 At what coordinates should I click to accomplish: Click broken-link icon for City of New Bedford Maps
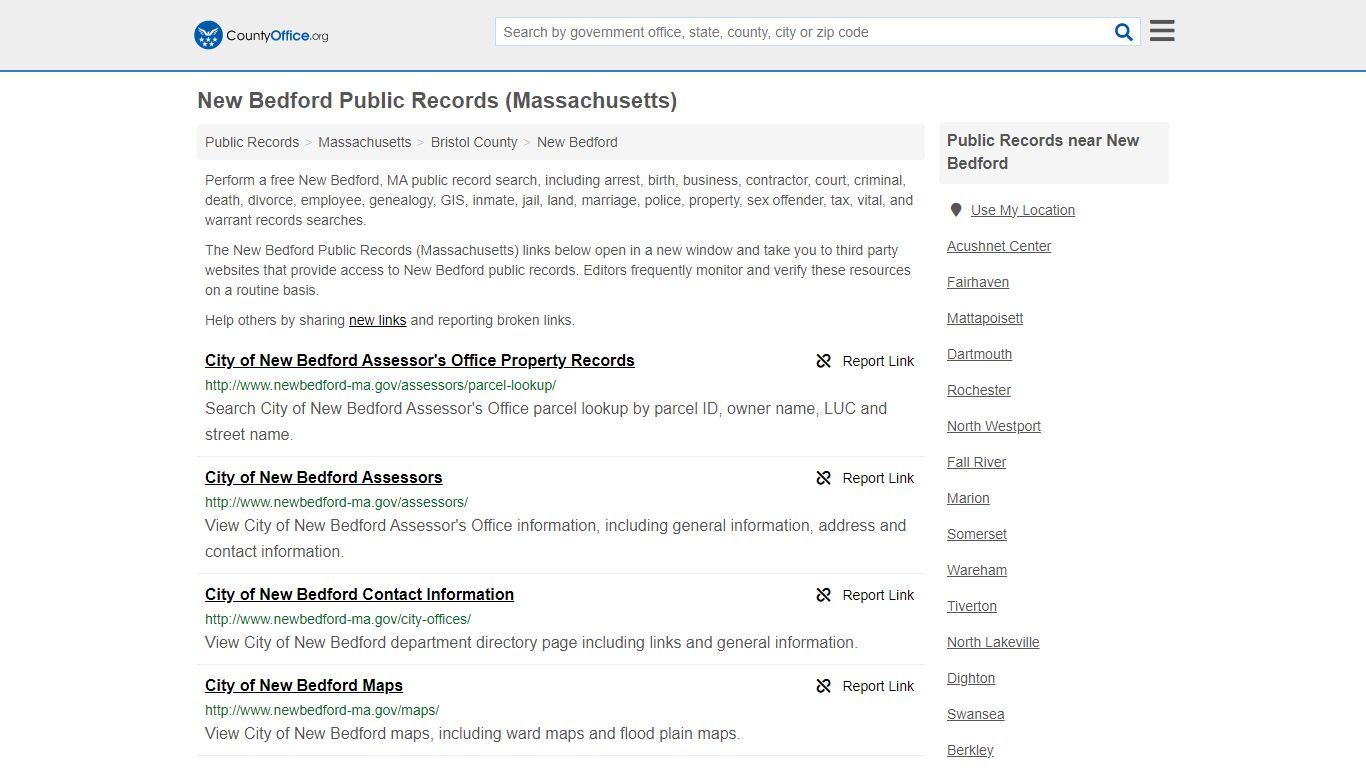point(824,686)
